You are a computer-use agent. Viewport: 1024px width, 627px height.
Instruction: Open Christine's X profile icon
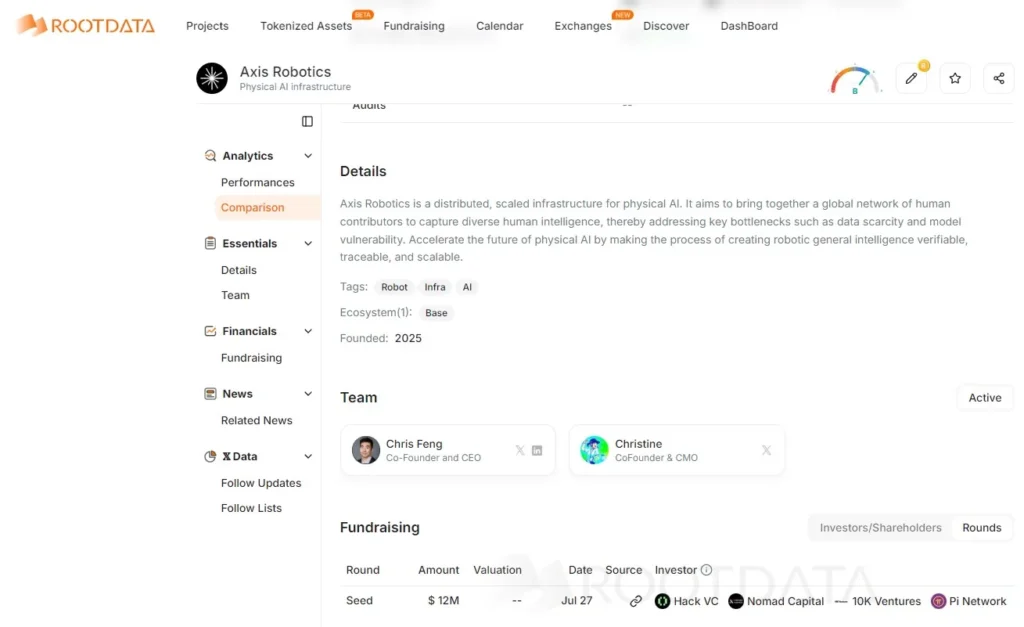[766, 451]
